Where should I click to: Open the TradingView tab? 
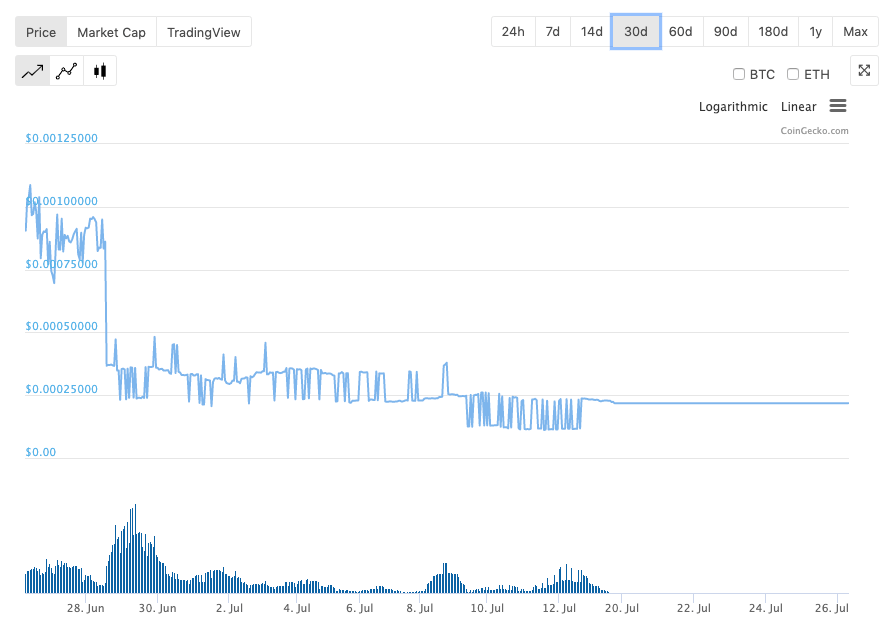point(204,32)
